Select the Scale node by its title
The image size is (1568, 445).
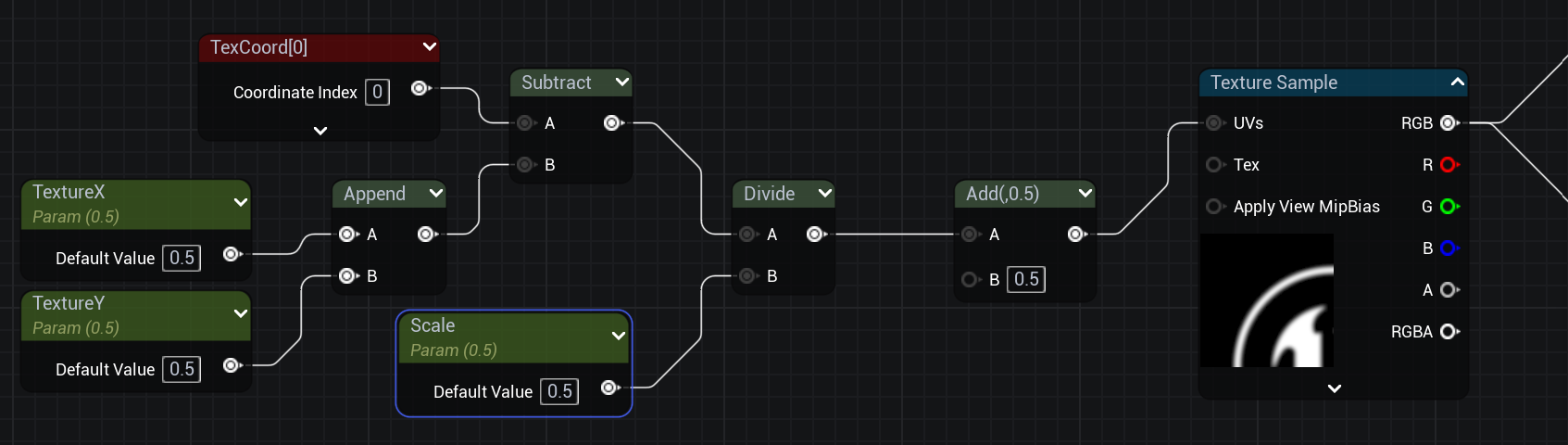(433, 325)
